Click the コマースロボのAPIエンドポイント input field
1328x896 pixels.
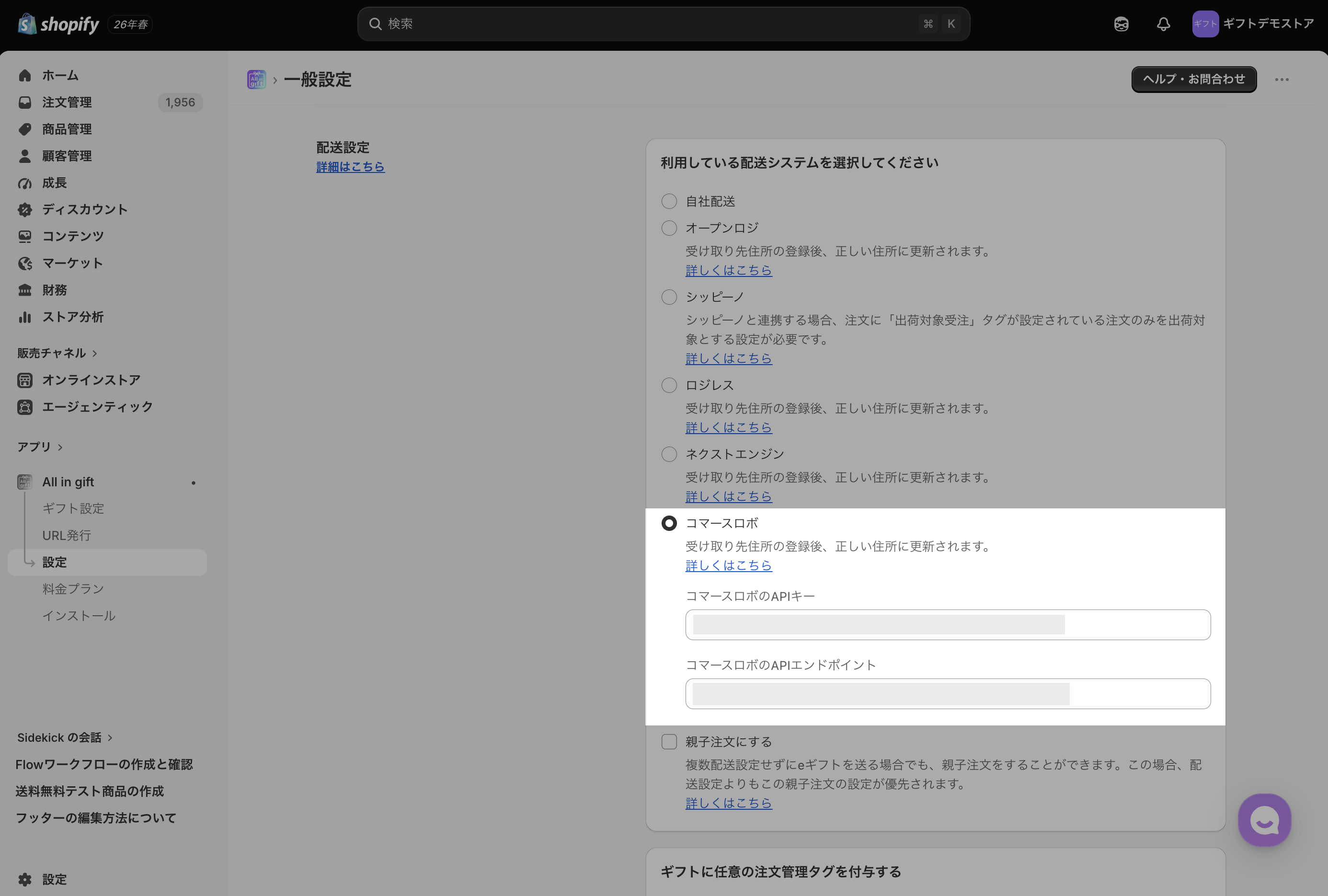948,694
